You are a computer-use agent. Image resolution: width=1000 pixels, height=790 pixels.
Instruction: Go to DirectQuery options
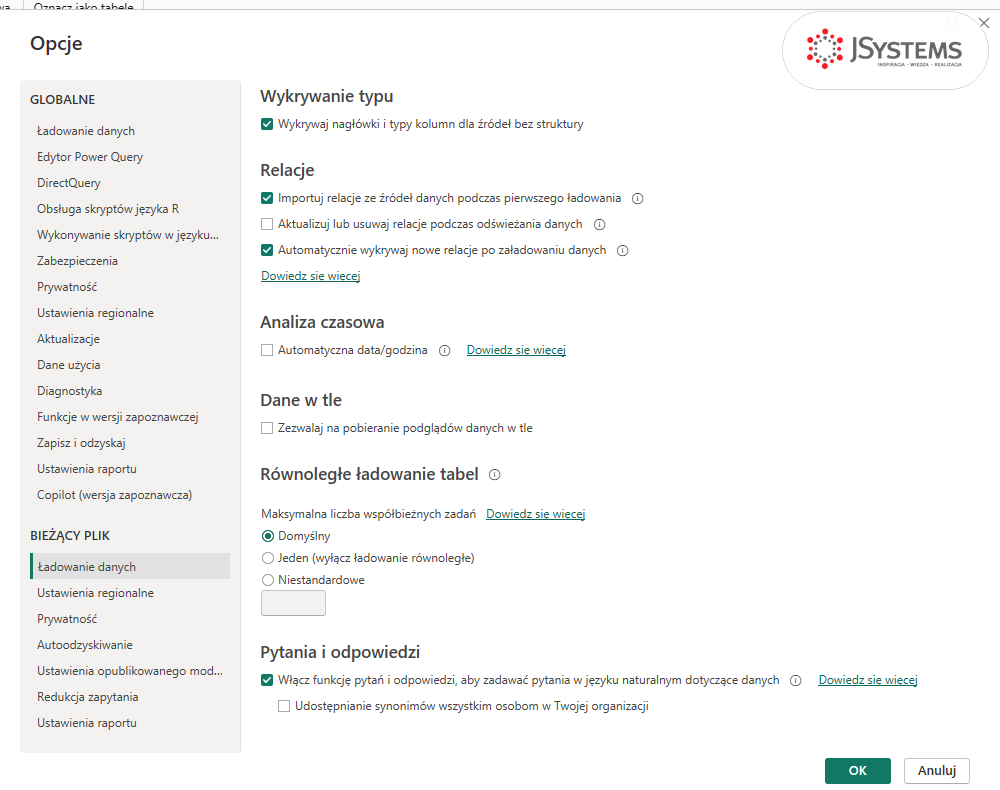click(x=130, y=183)
